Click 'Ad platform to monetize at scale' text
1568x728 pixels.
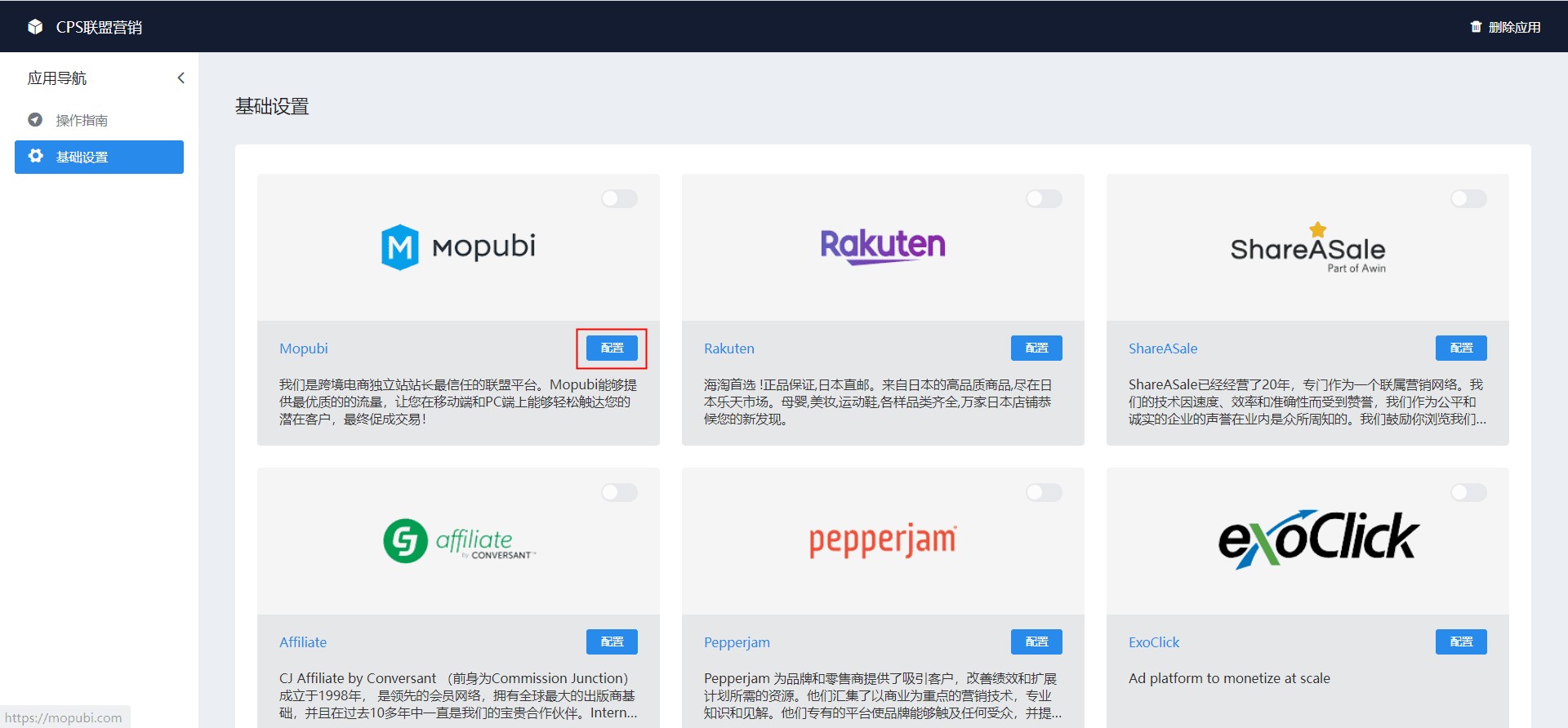click(x=1229, y=678)
